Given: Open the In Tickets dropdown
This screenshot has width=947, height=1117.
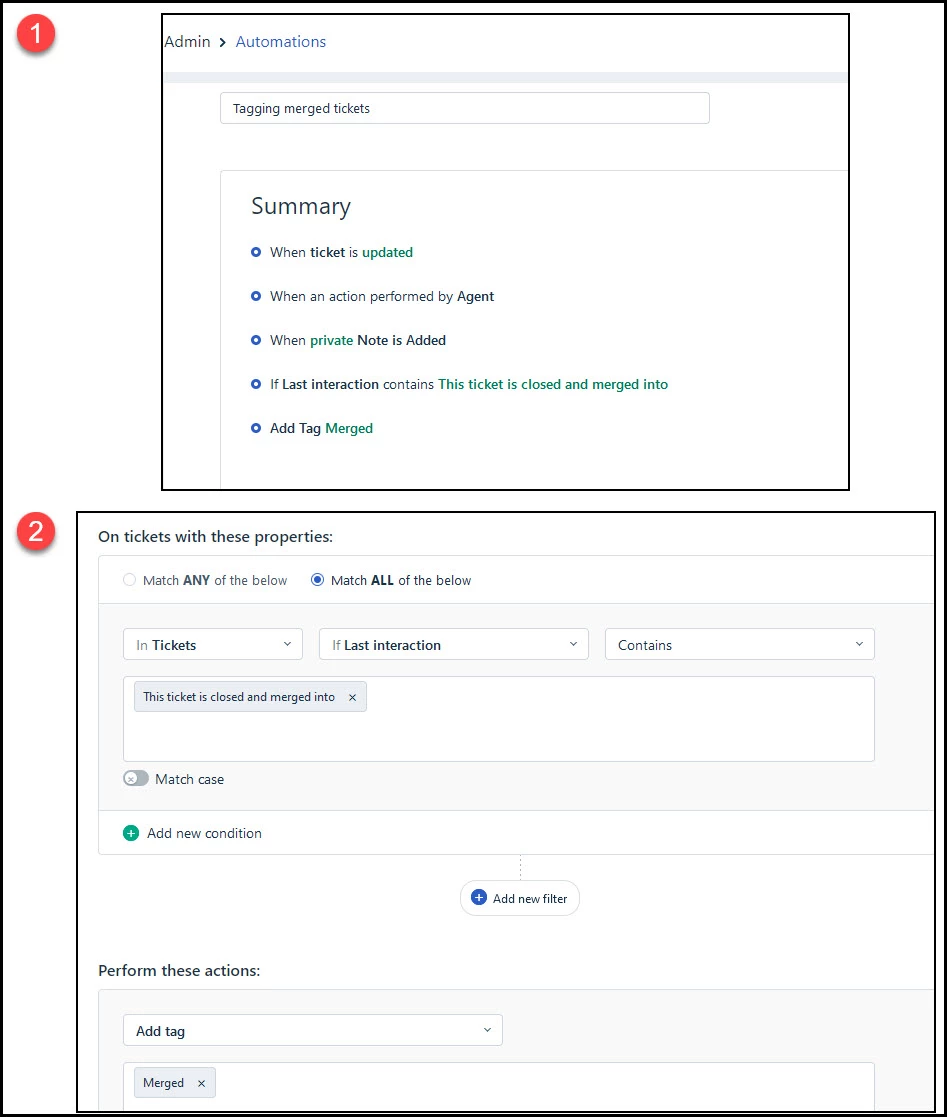Looking at the screenshot, I should pyautogui.click(x=213, y=644).
